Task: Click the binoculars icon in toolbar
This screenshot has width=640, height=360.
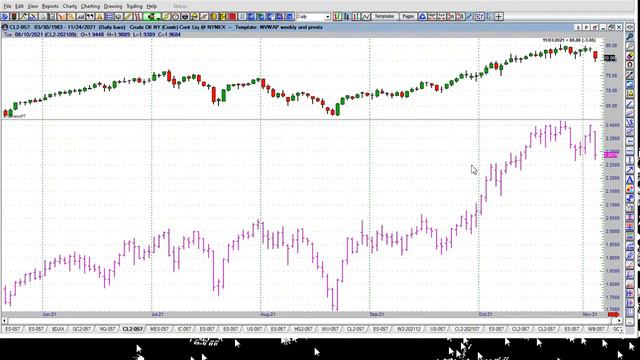Action: 90,17
